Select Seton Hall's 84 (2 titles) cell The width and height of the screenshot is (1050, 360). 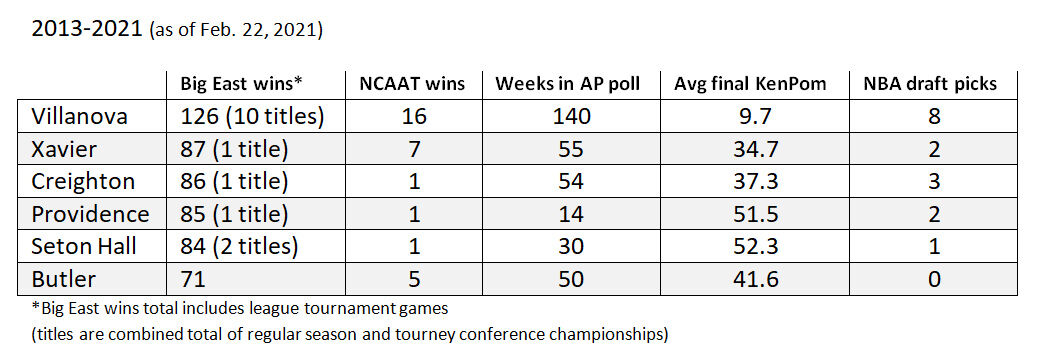[x=240, y=246]
